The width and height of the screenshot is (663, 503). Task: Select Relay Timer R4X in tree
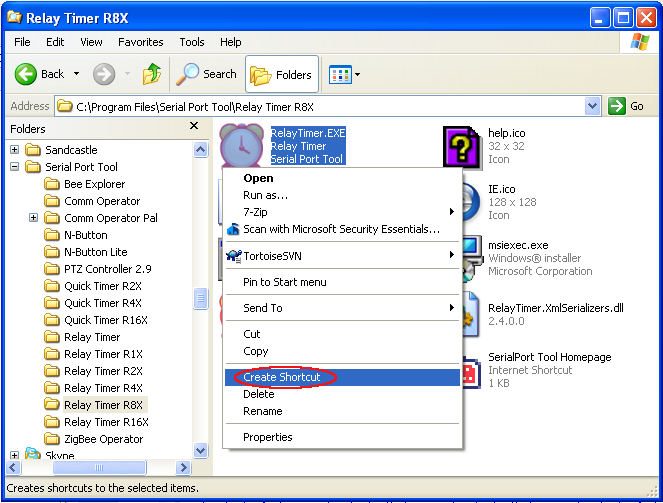(103, 388)
